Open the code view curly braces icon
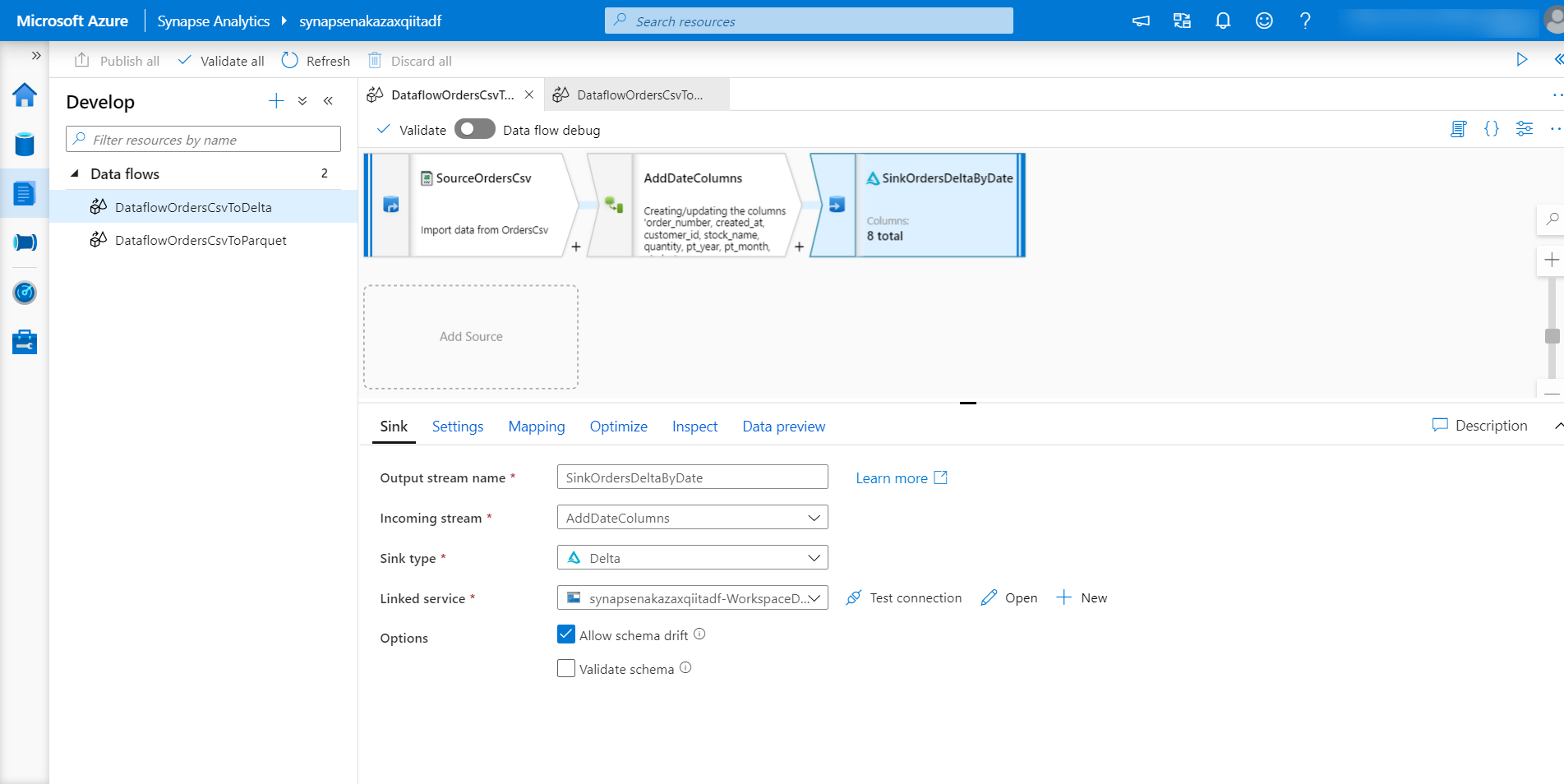Screen dimensions: 1564x784 [1491, 129]
